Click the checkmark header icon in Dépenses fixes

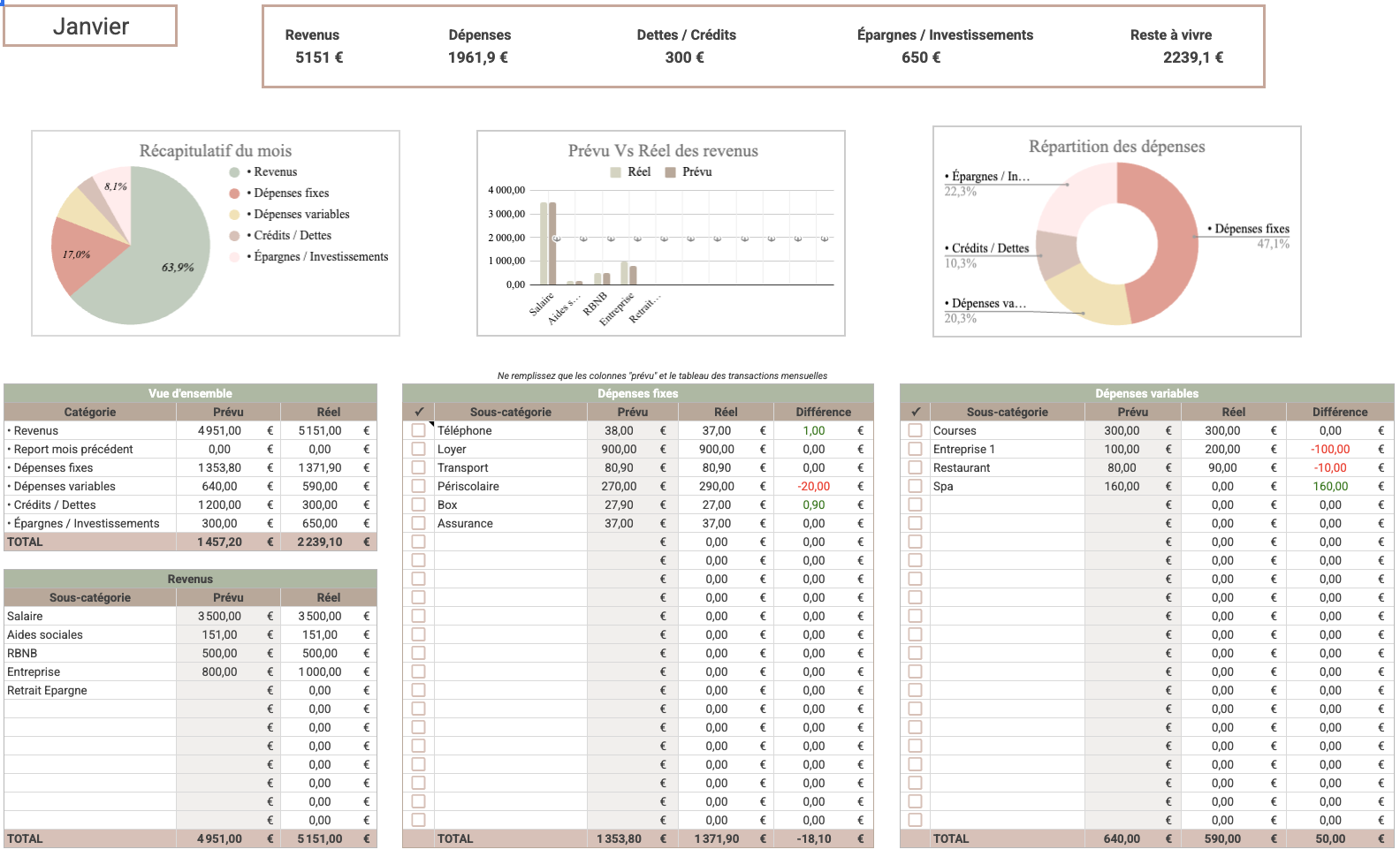click(419, 412)
